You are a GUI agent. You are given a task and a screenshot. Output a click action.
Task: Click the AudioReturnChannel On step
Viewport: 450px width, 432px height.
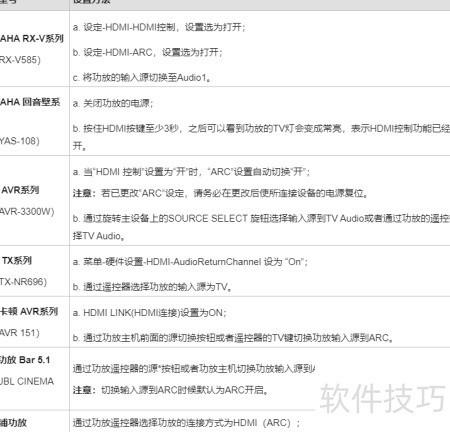coord(190,262)
